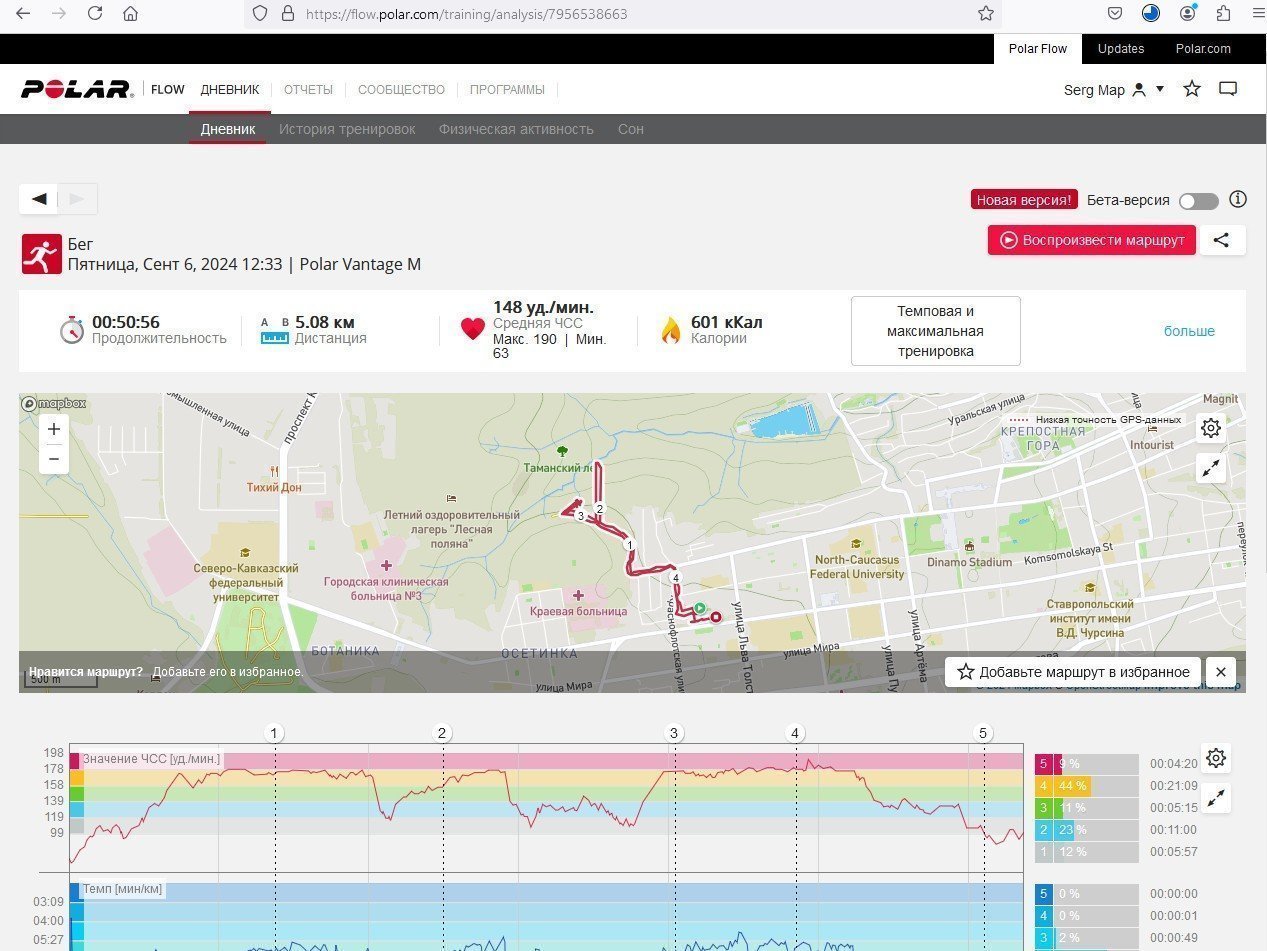Screen dimensions: 1267x951
Task: Click the 00:50:56 duration value
Action: (126, 322)
